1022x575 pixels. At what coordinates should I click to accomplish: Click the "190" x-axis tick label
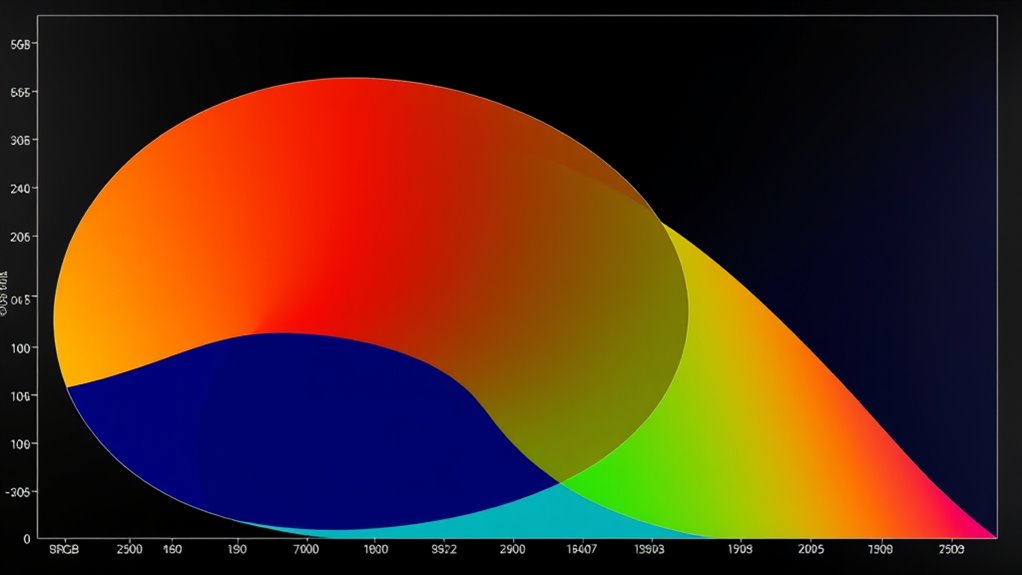click(x=237, y=550)
